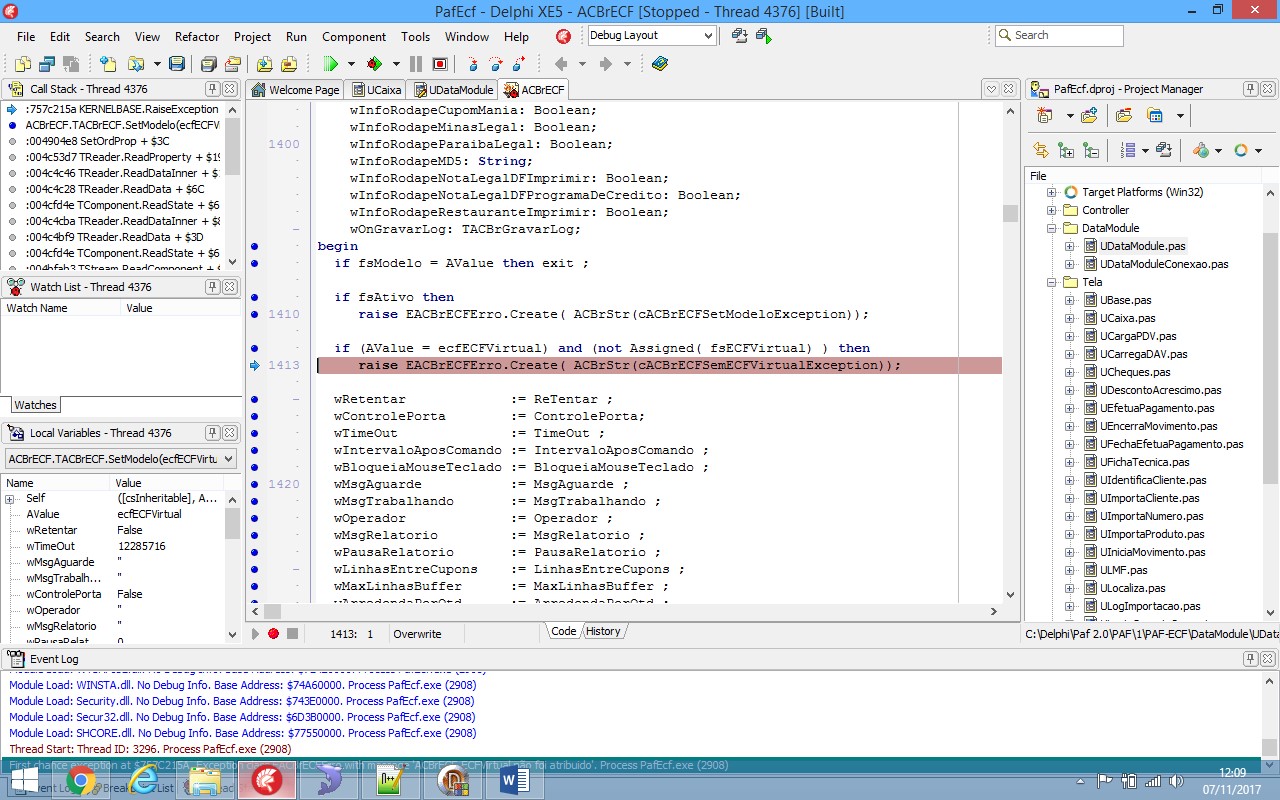This screenshot has height=800, width=1280.
Task: Open Internet Explorer from taskbar
Action: coord(144,780)
